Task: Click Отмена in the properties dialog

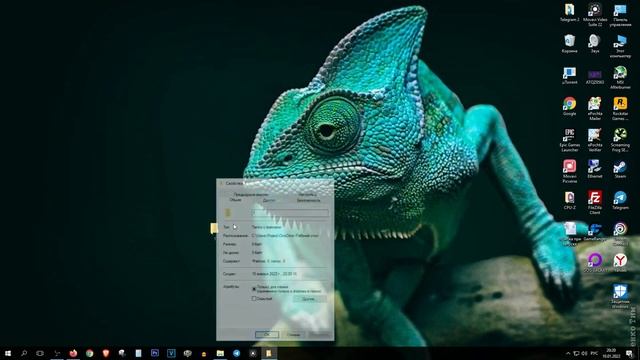Action: [x=293, y=335]
